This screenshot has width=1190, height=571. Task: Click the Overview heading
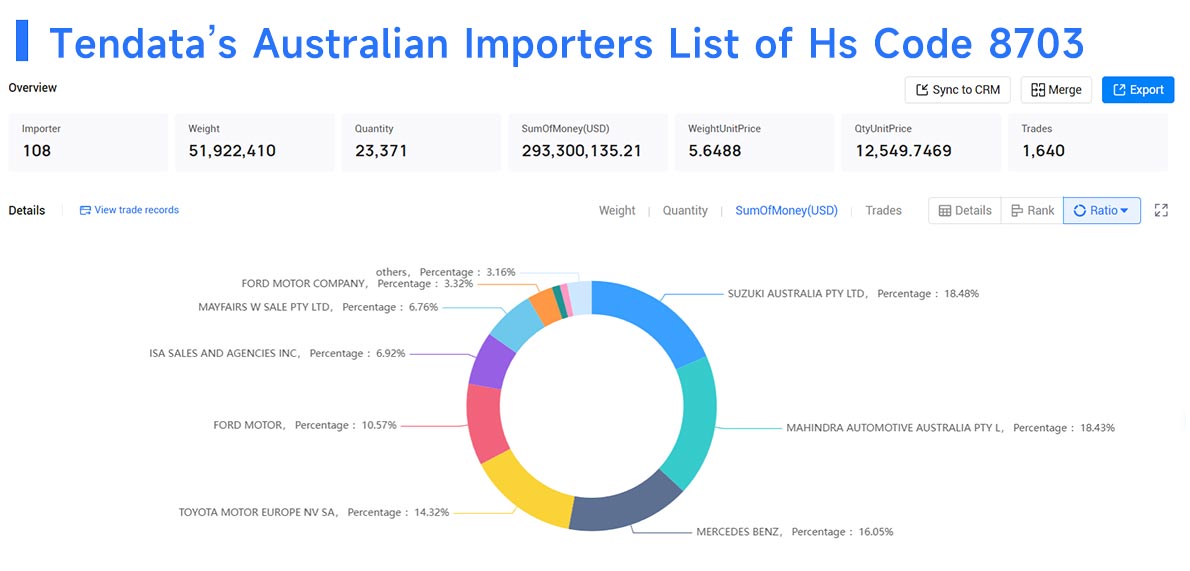33,87
